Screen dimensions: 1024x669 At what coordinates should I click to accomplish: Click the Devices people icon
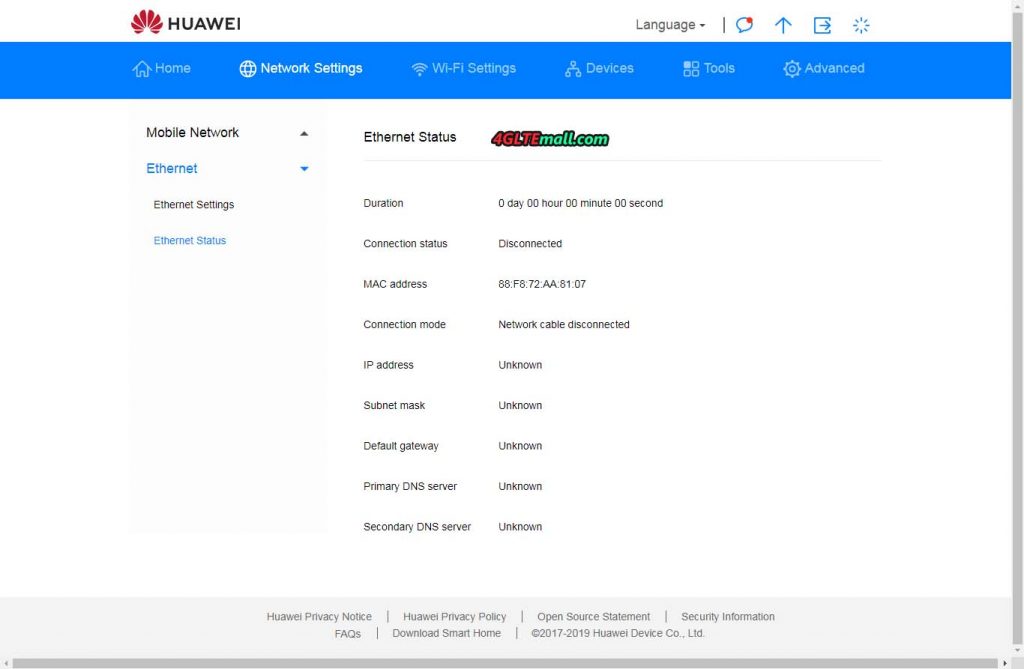(x=573, y=68)
